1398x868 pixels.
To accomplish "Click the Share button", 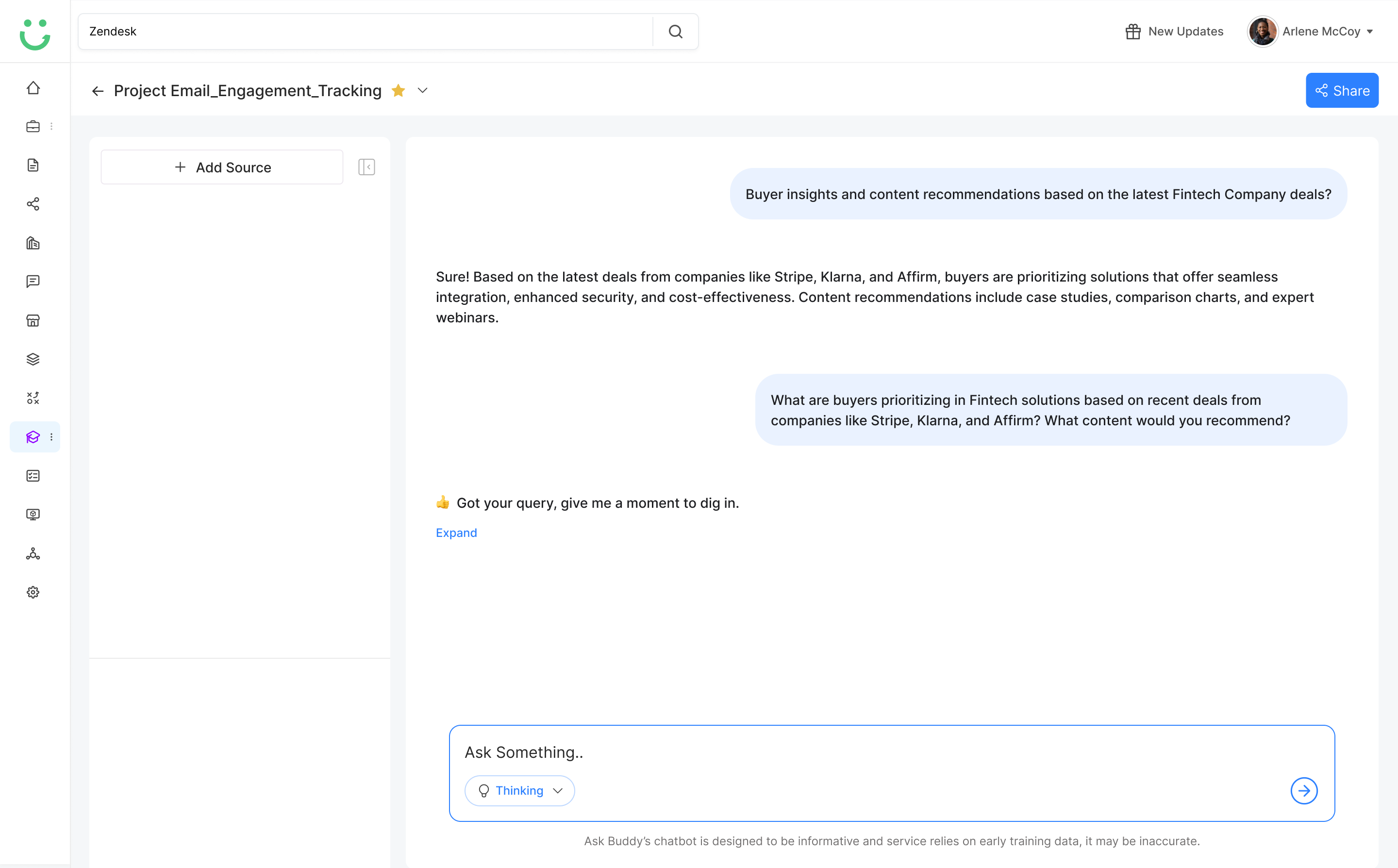I will (1342, 91).
